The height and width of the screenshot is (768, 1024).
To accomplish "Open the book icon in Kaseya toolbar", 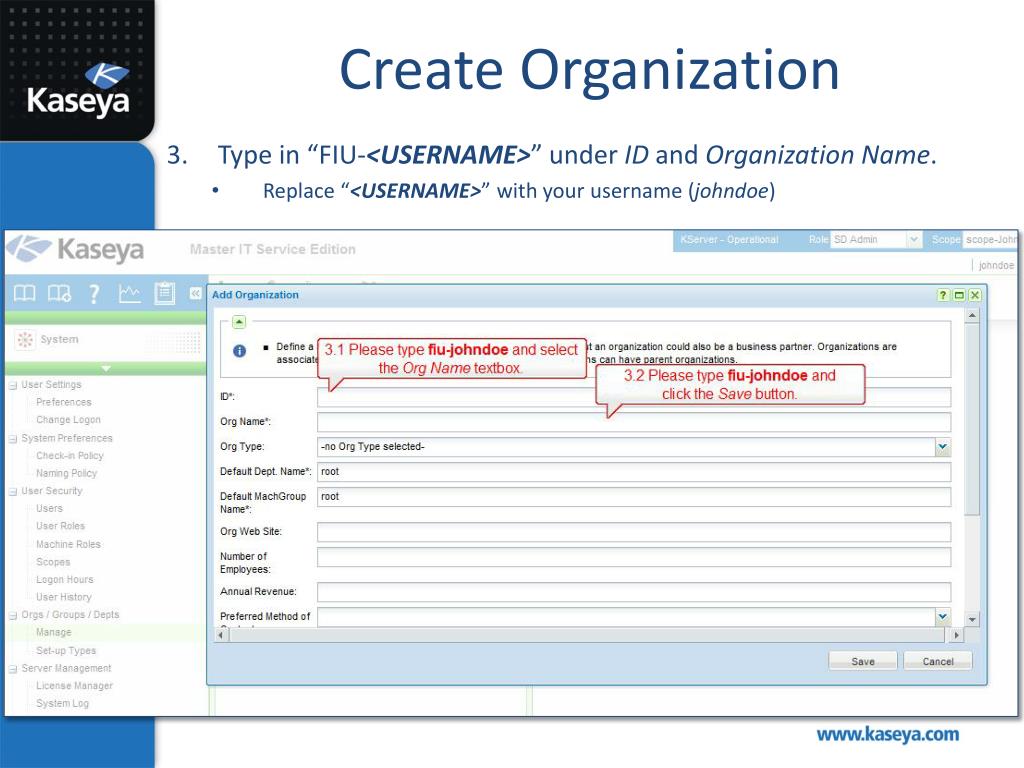I will [x=25, y=293].
